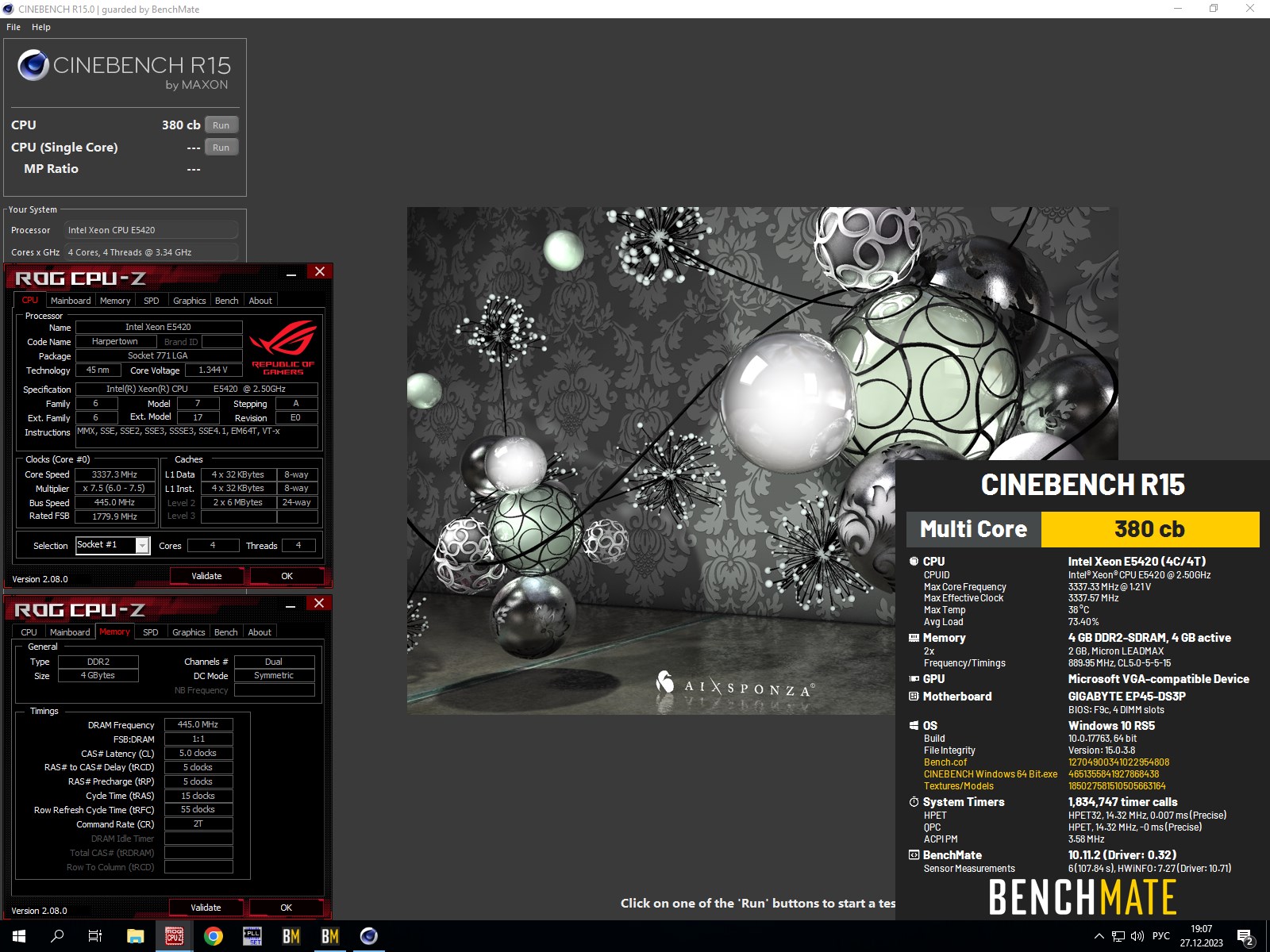Open taskbar search magnifier
Viewport: 1270px width, 952px height.
pyautogui.click(x=57, y=936)
